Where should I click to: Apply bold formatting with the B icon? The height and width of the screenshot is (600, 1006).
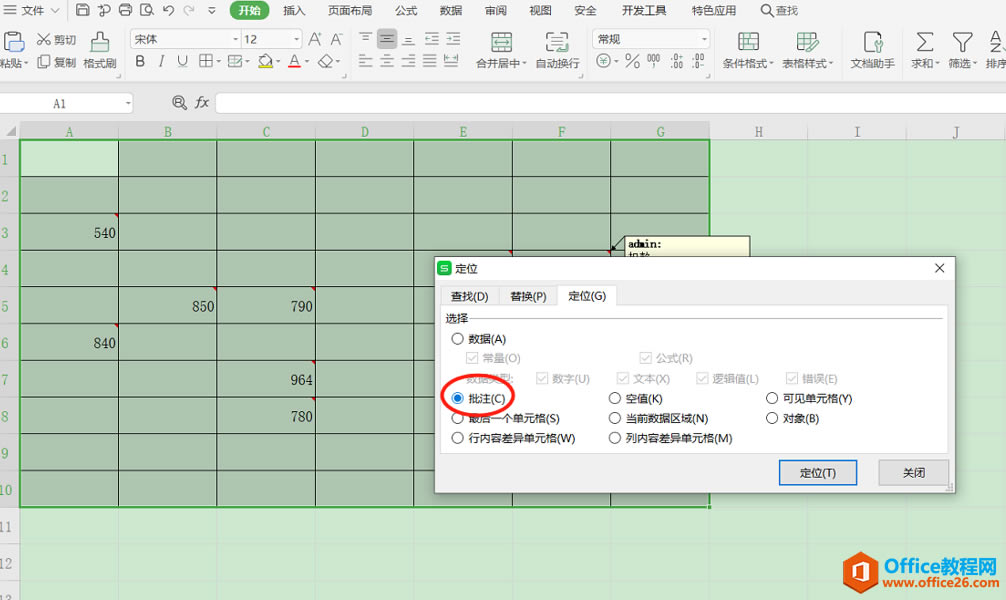point(140,61)
